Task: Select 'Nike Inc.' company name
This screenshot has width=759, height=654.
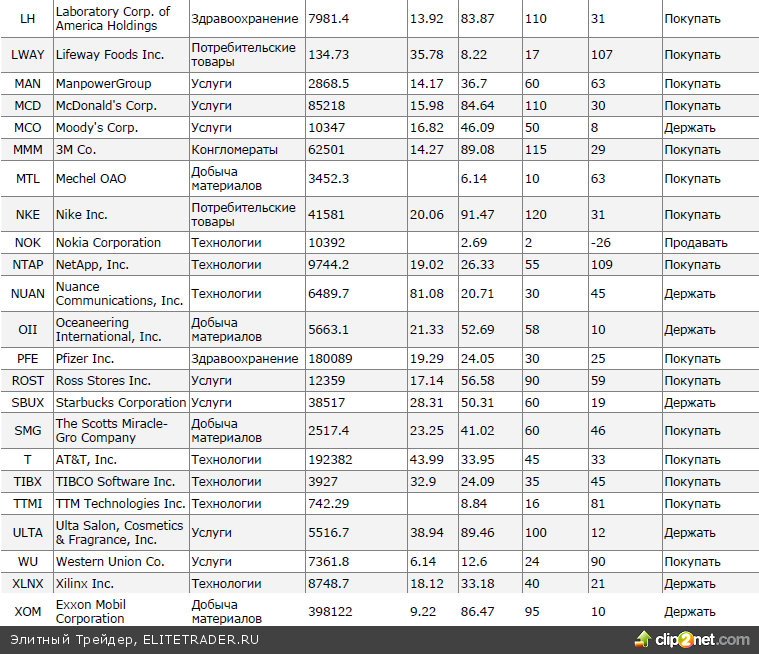Action: pos(81,214)
